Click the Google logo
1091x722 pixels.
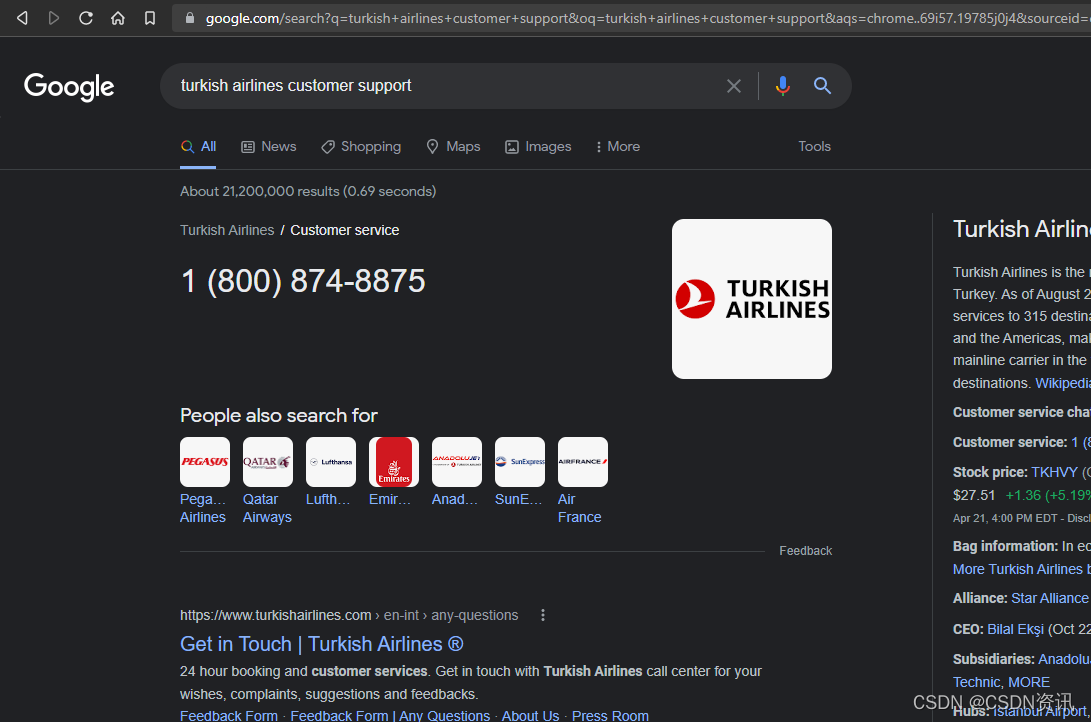coord(69,87)
